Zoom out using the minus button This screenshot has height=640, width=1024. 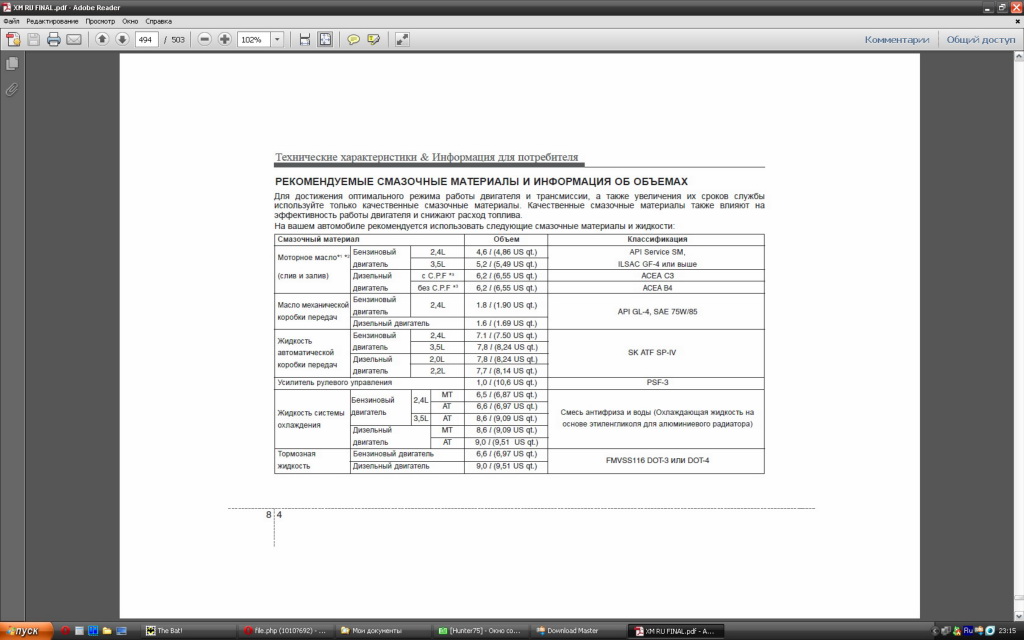click(205, 39)
